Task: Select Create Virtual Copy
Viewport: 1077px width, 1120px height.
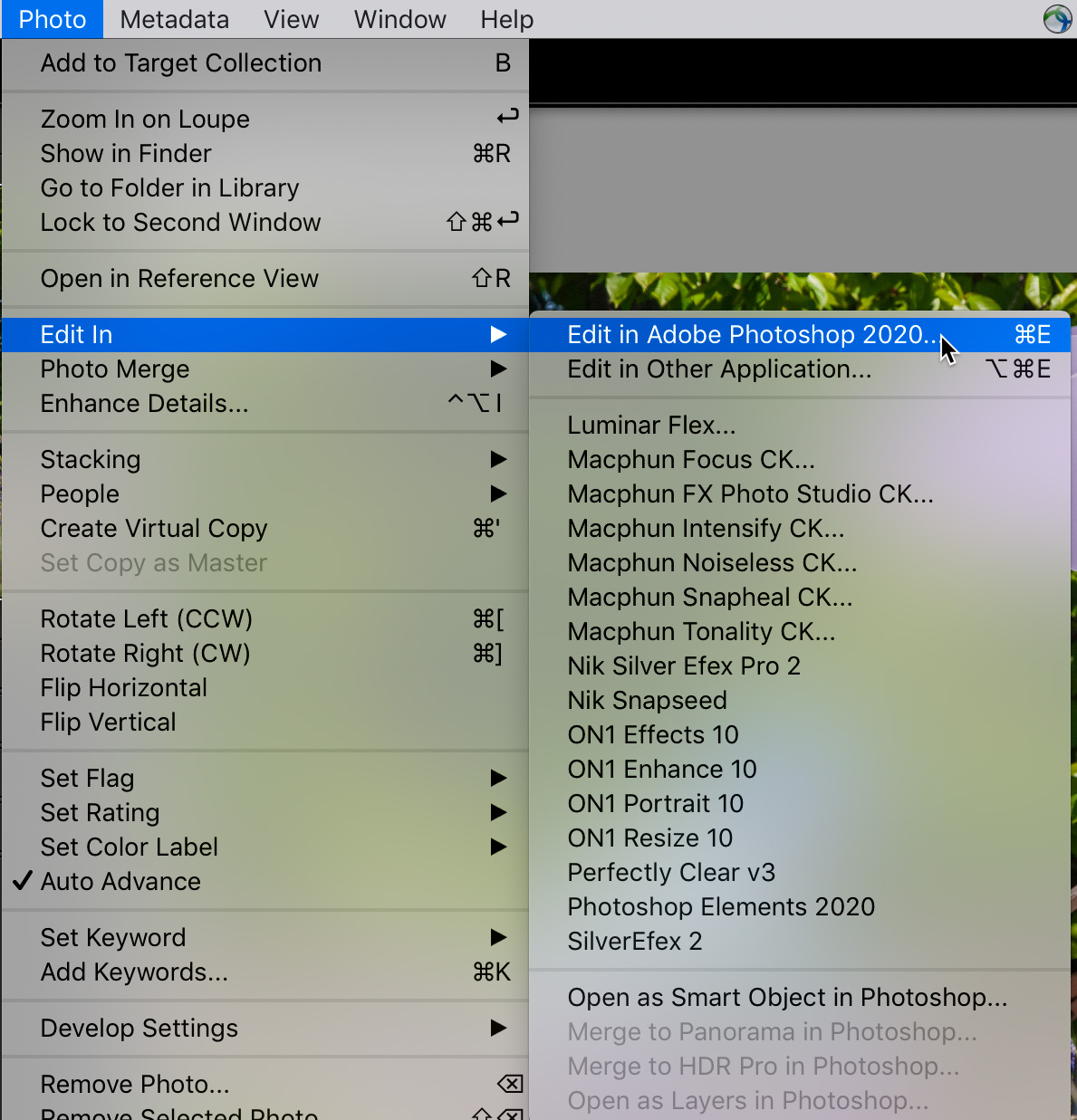Action: (153, 528)
